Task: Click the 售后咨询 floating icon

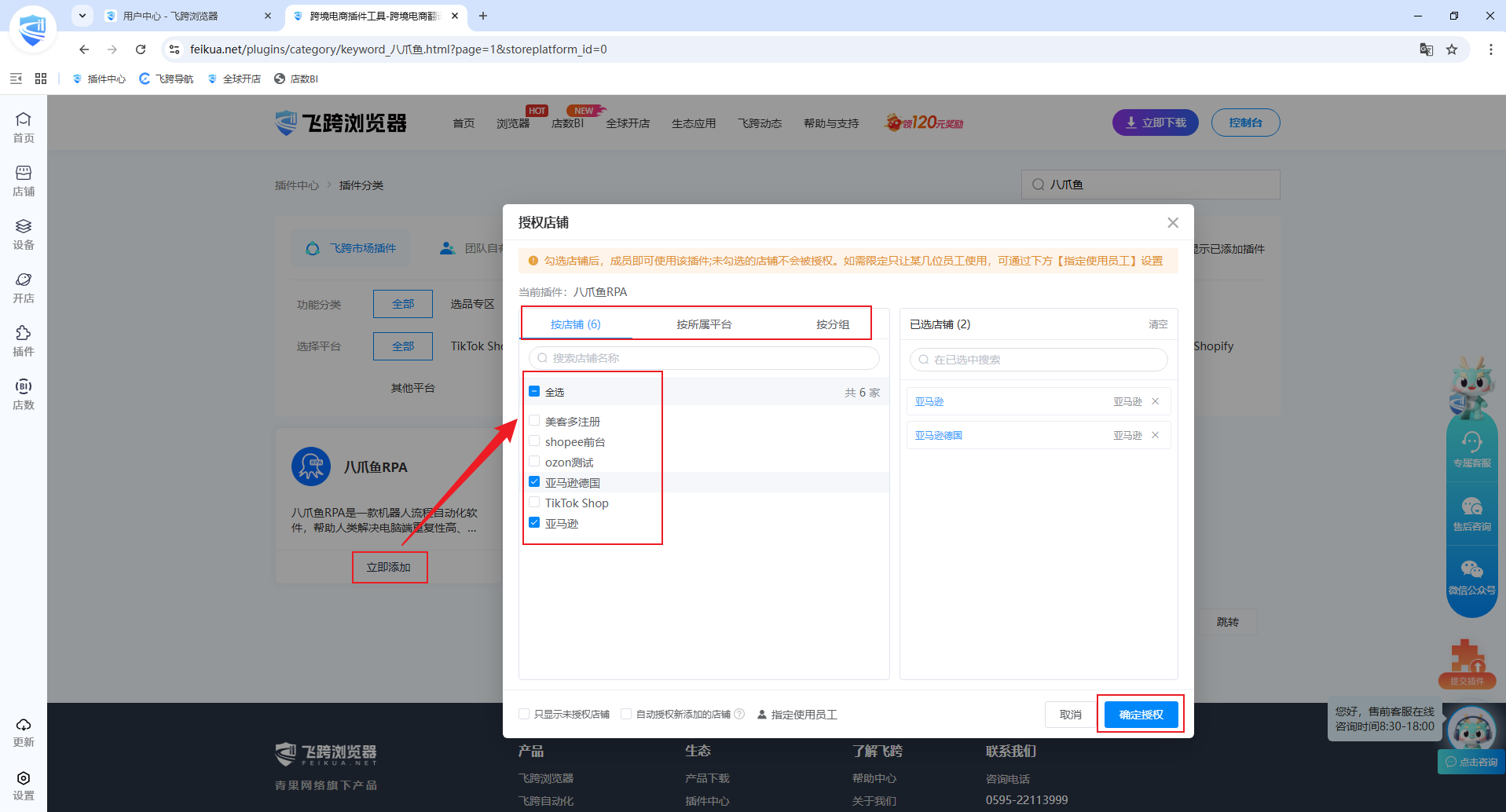Action: (1472, 514)
